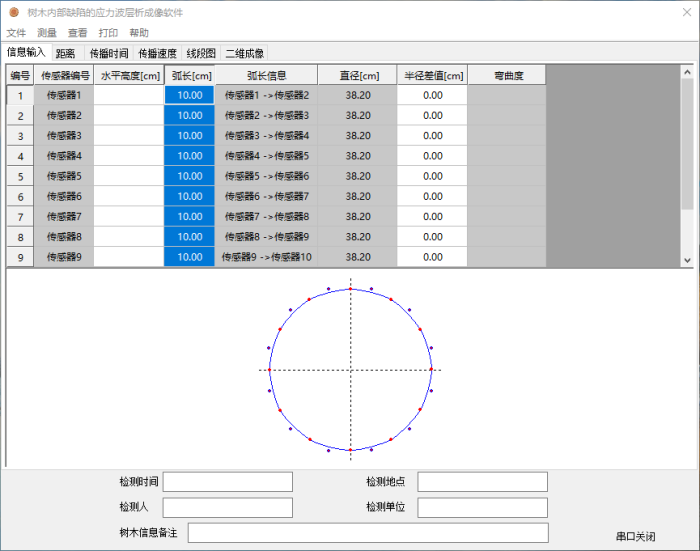Select the 水平高度 cell for 传感器1
700x551 pixels.
point(128,95)
